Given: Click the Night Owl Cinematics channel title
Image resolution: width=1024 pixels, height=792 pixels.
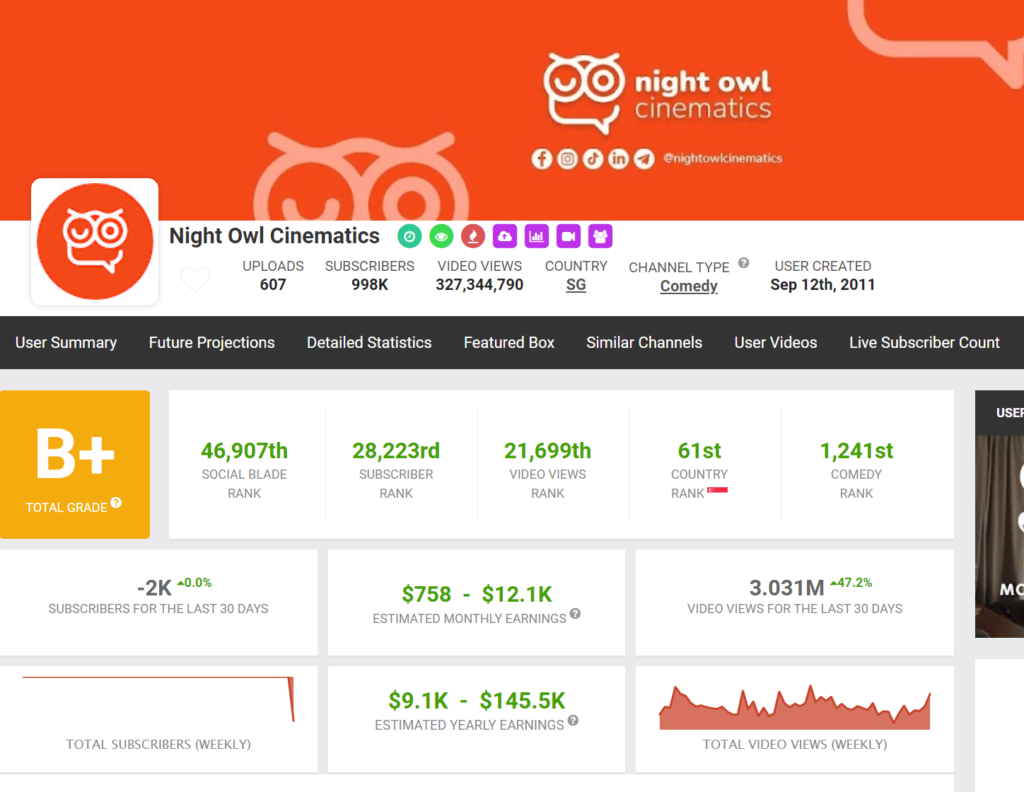Looking at the screenshot, I should pyautogui.click(x=274, y=236).
